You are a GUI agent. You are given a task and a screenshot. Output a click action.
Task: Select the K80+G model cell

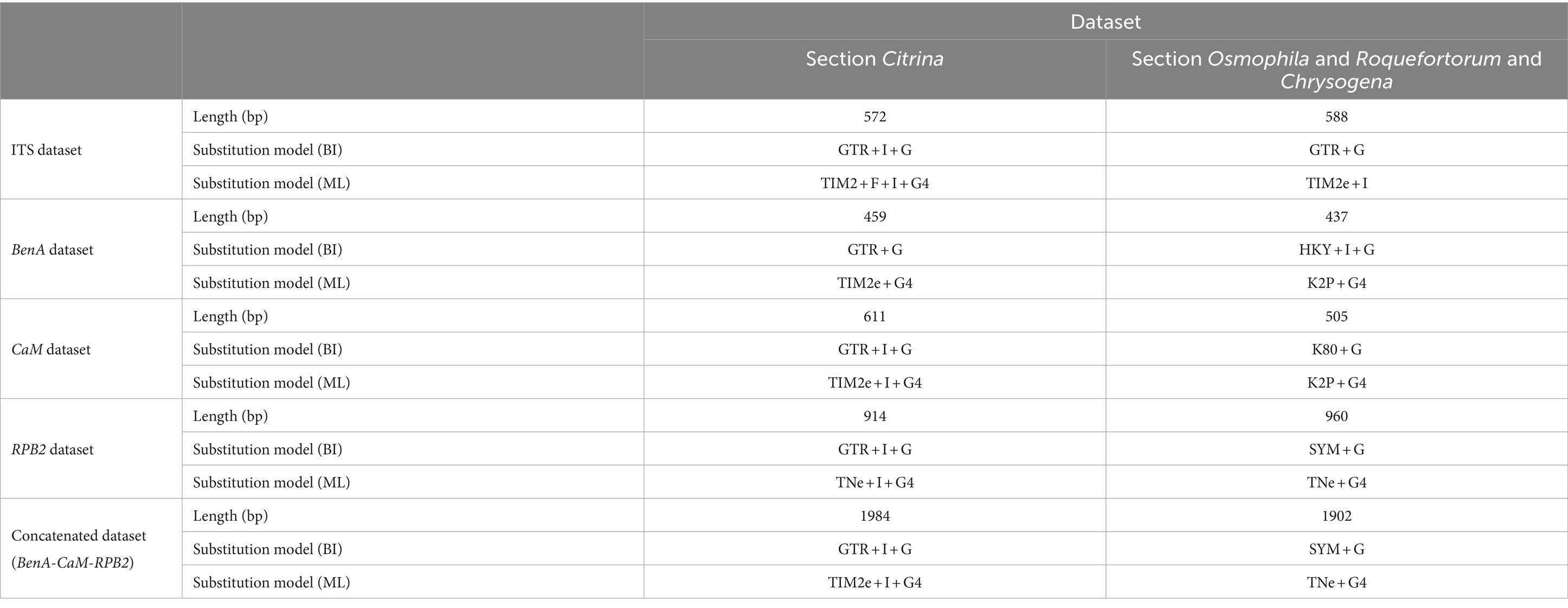pos(1336,350)
